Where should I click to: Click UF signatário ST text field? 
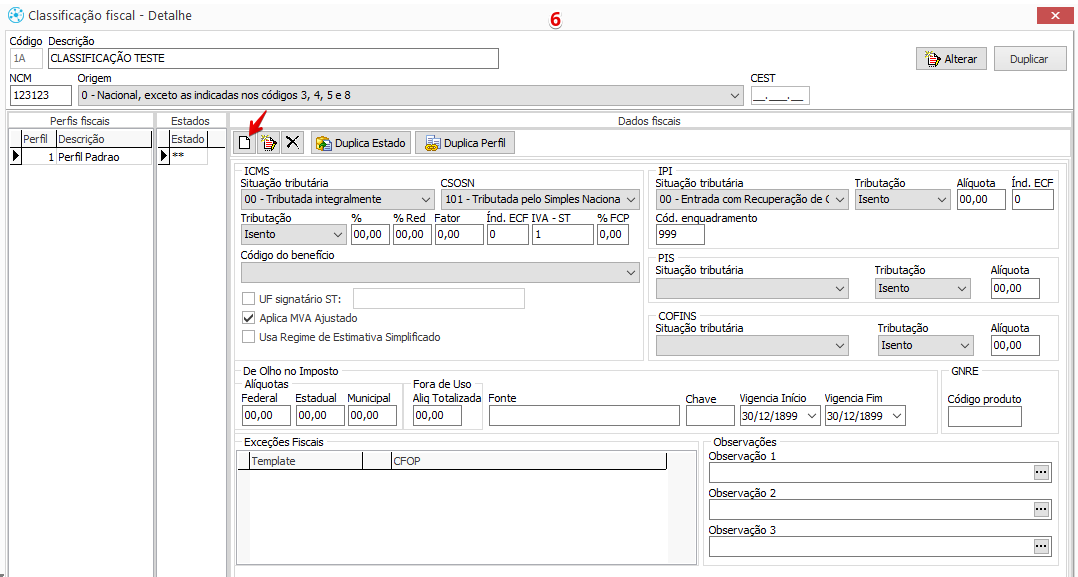click(x=439, y=299)
